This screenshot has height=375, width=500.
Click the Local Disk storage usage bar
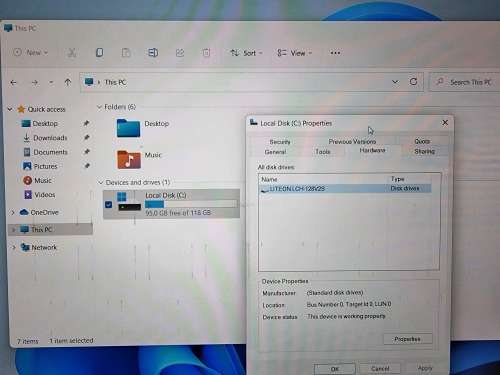pyautogui.click(x=191, y=204)
